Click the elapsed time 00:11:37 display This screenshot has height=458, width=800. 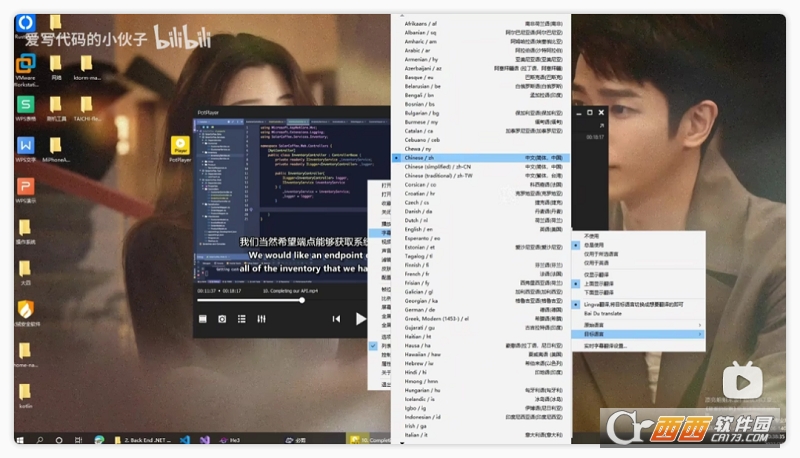[x=207, y=291]
